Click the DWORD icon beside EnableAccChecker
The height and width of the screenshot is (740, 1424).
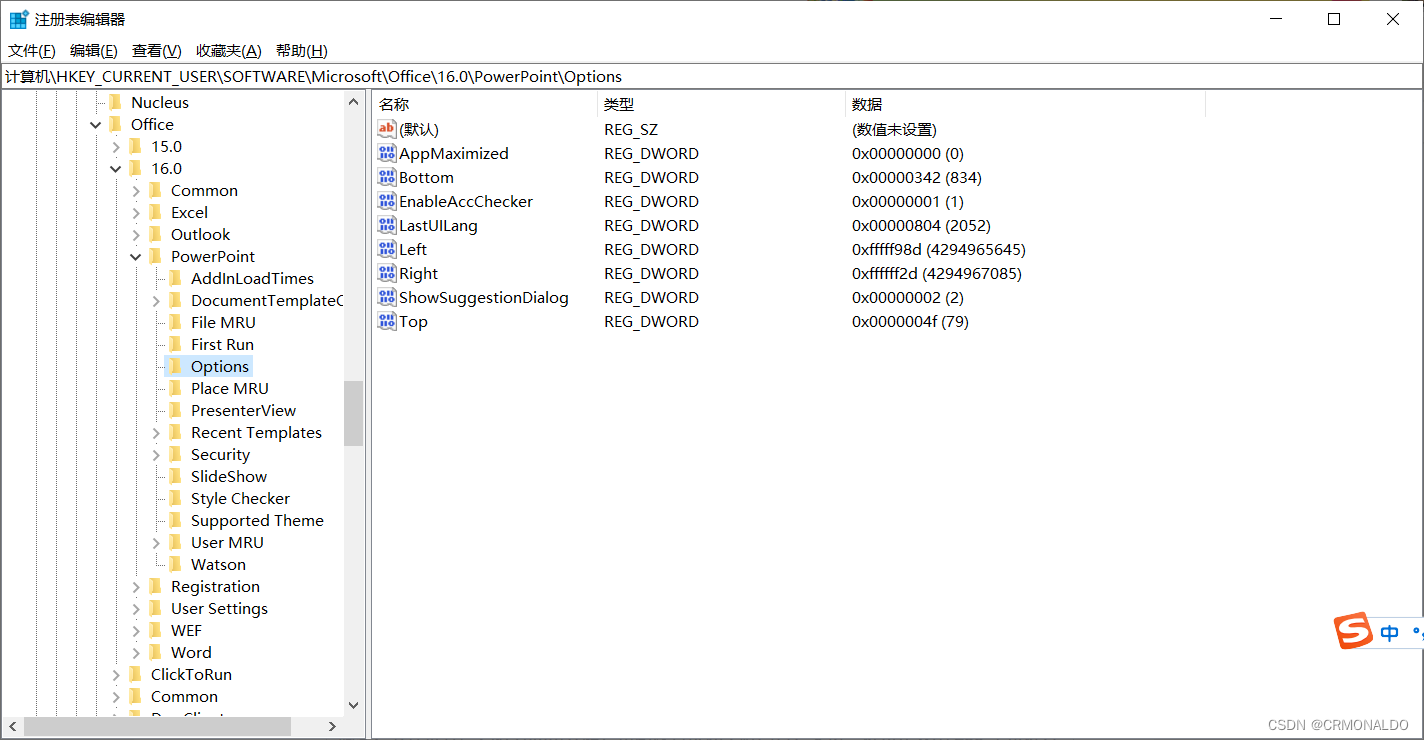[x=387, y=201]
